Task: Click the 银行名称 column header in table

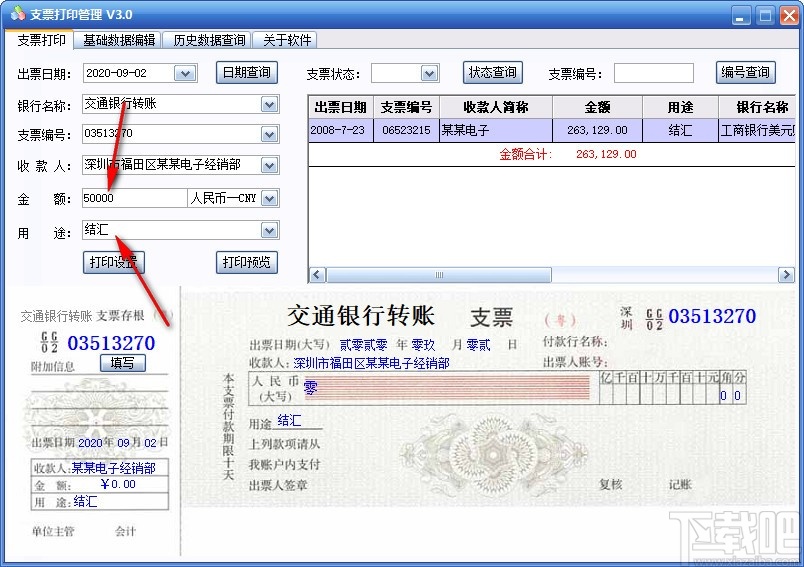Action: pyautogui.click(x=757, y=107)
